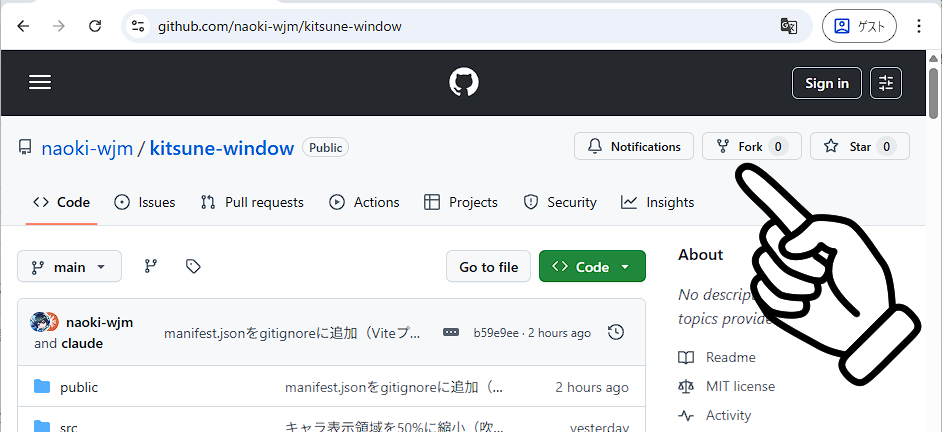The image size is (942, 432).
Task: Open claude co-author link
Action: [82, 344]
